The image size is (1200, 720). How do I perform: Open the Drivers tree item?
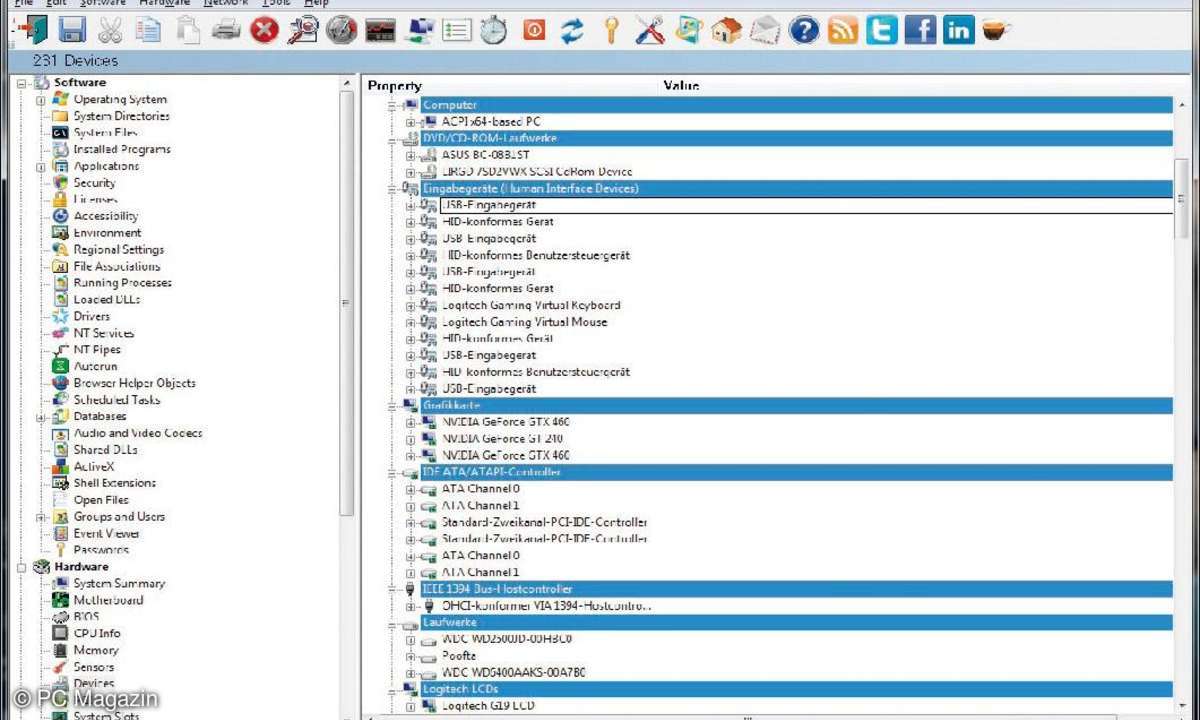click(92, 317)
